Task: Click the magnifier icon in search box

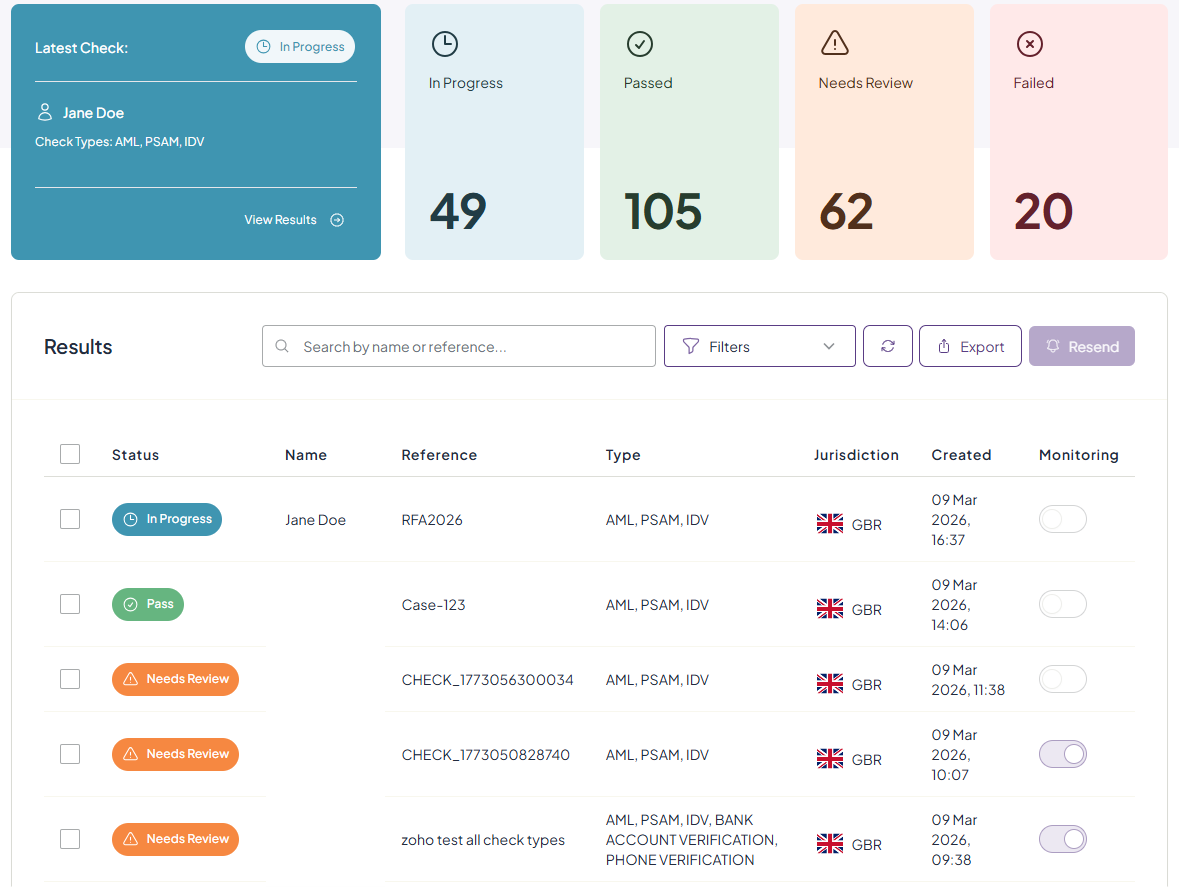Action: pos(282,346)
